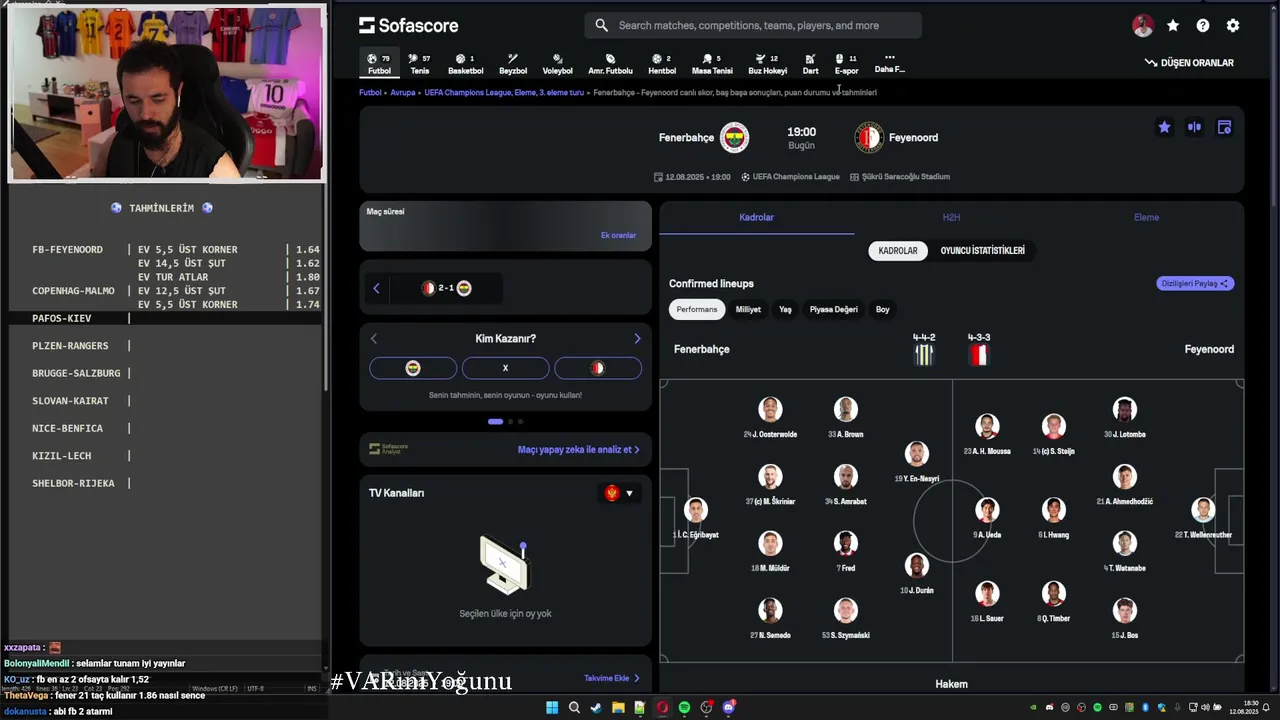The image size is (1280, 720).
Task: Select the Performans filter chip
Action: tap(696, 309)
